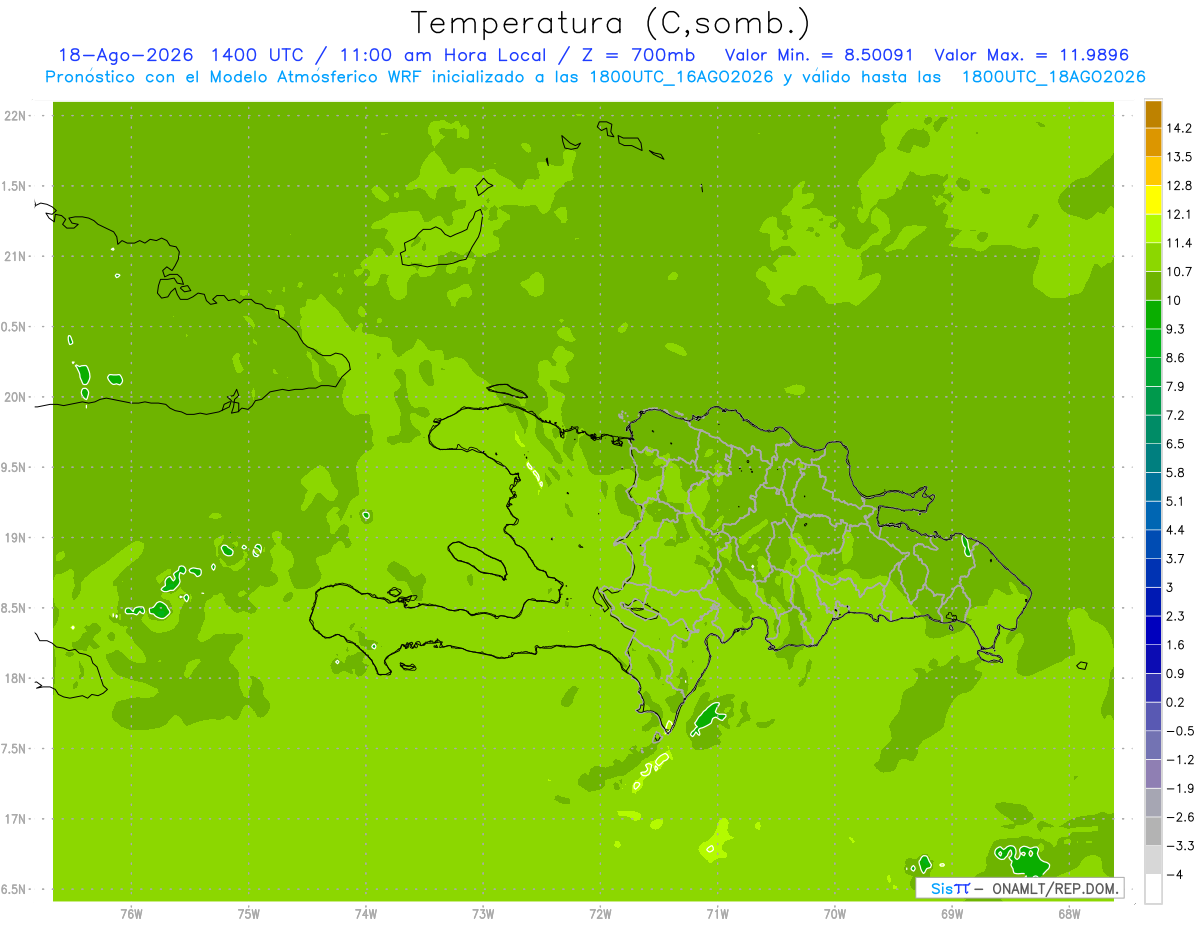The image size is (1200, 927).
Task: Click the '69W' longitude label
Action: coord(952,914)
